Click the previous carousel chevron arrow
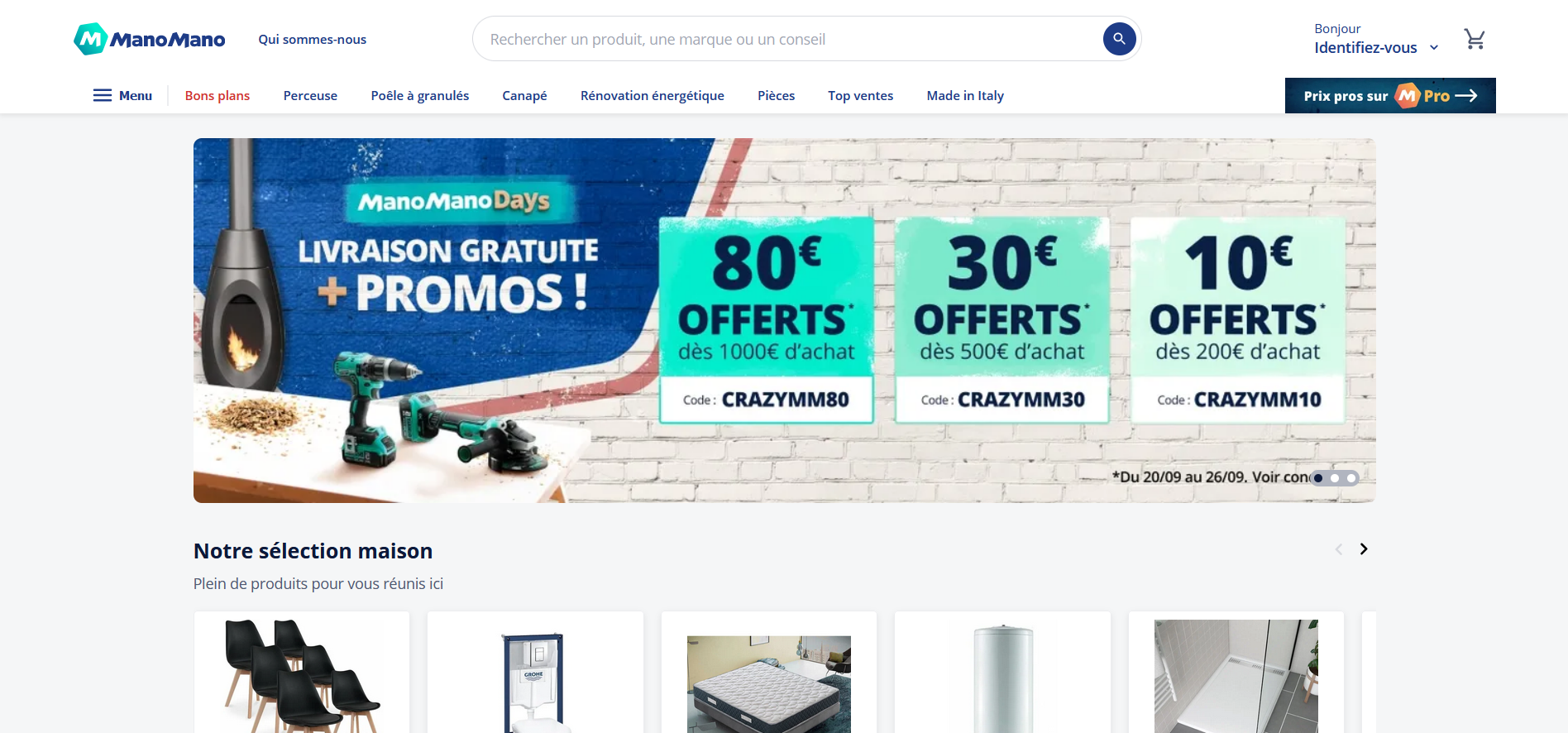The height and width of the screenshot is (733, 1568). [x=1338, y=549]
